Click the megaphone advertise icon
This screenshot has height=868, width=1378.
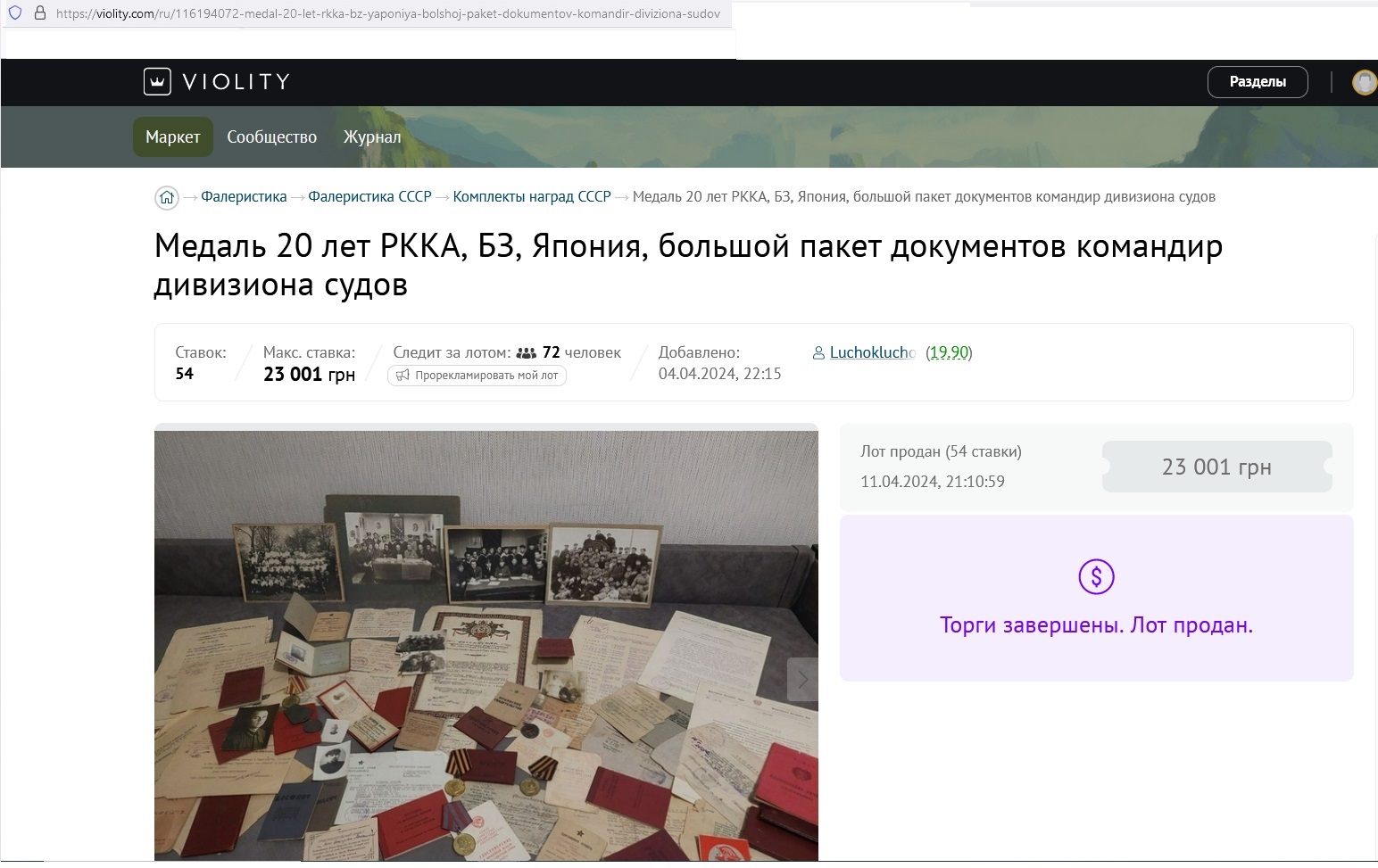(403, 376)
